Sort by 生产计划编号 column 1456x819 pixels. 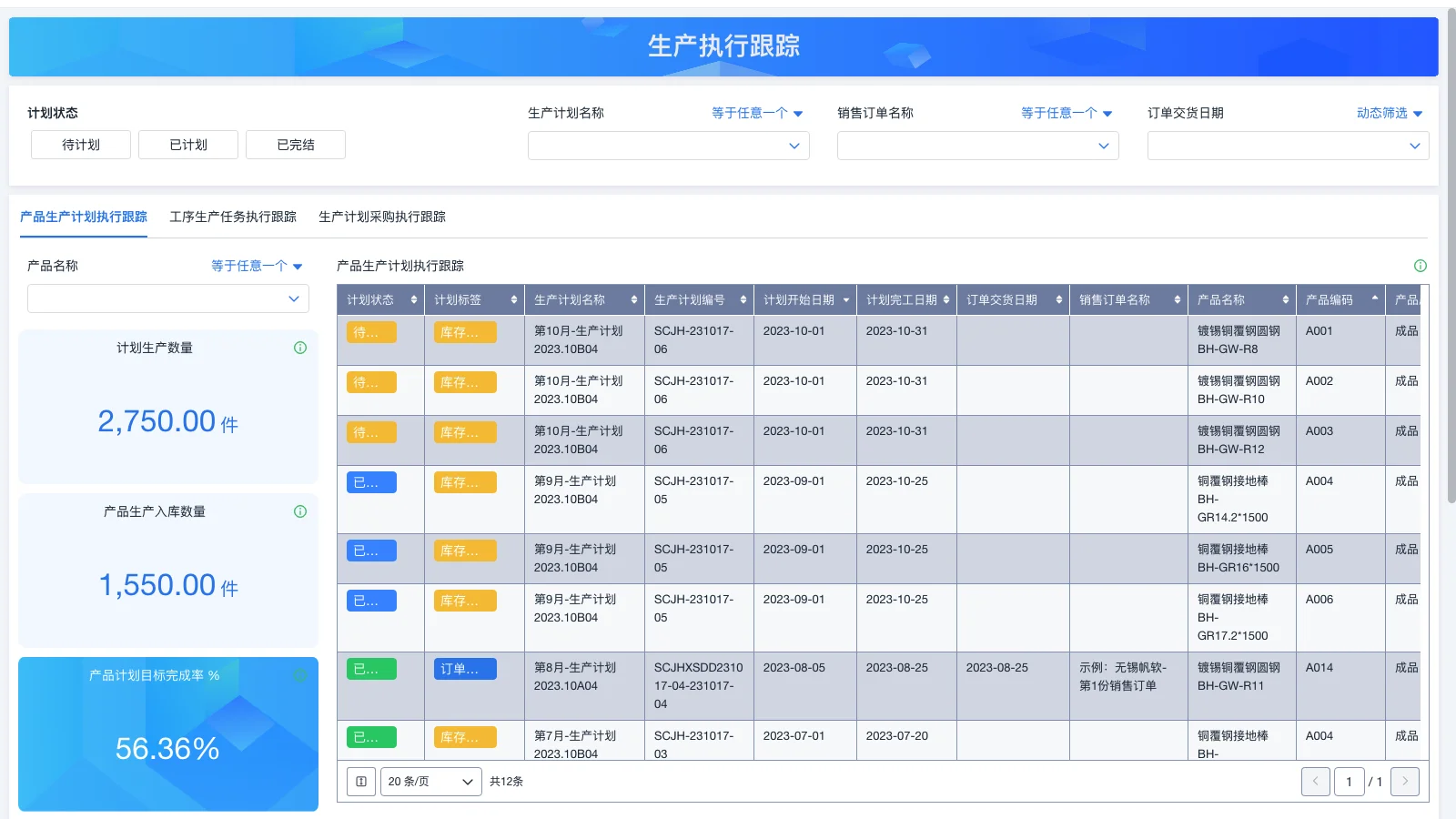[x=743, y=299]
